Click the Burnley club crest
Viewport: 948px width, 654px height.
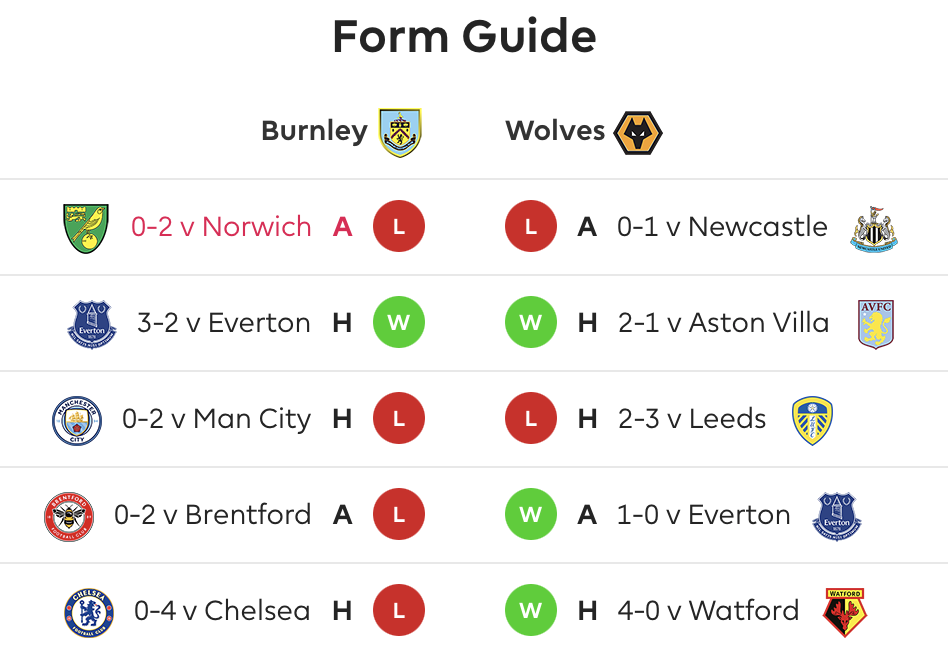[x=400, y=132]
